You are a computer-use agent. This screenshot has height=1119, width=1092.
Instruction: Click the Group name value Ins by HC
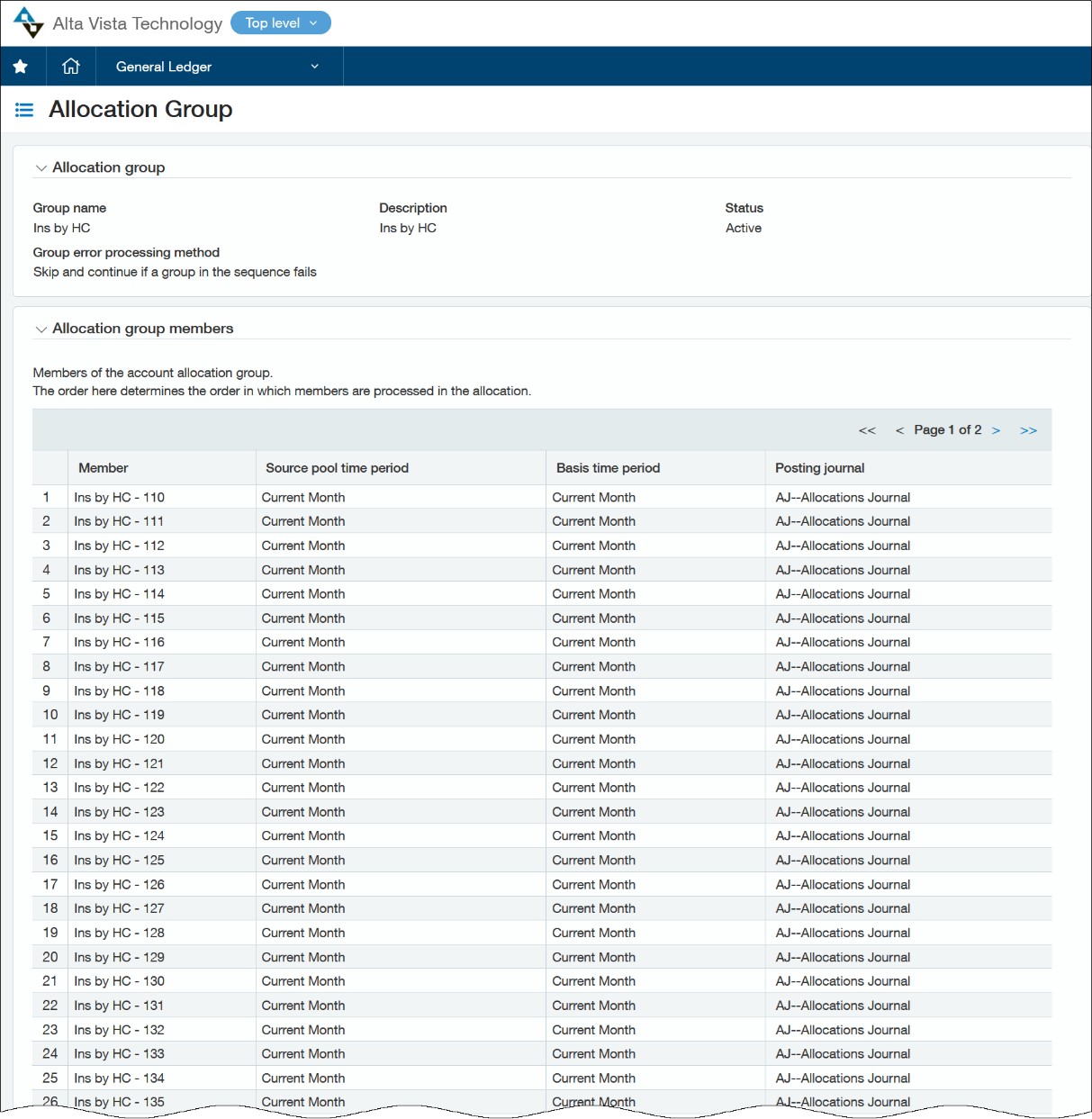pyautogui.click(x=62, y=229)
